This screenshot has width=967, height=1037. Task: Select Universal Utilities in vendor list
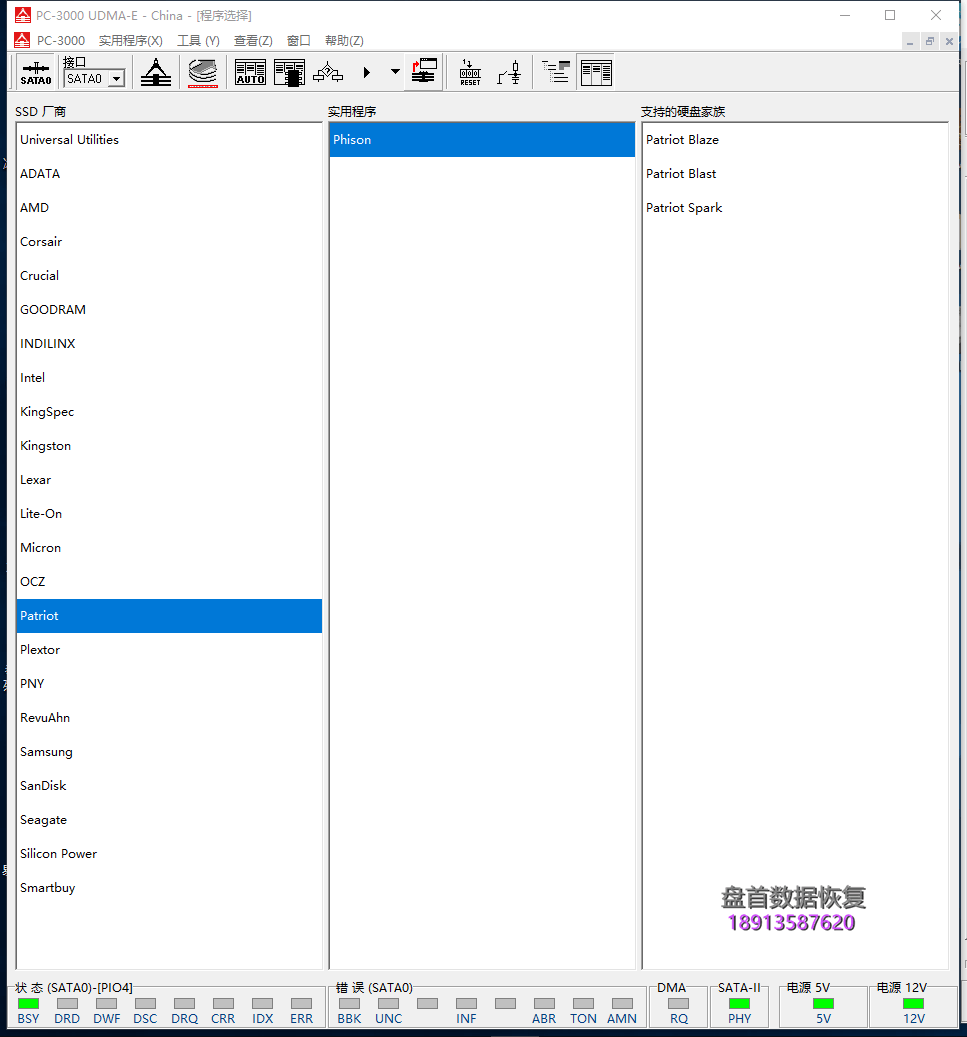pos(169,140)
